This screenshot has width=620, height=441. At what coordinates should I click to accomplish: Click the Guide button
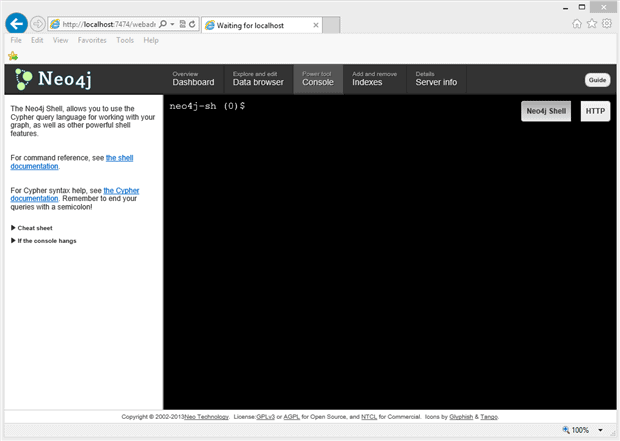[x=597, y=80]
